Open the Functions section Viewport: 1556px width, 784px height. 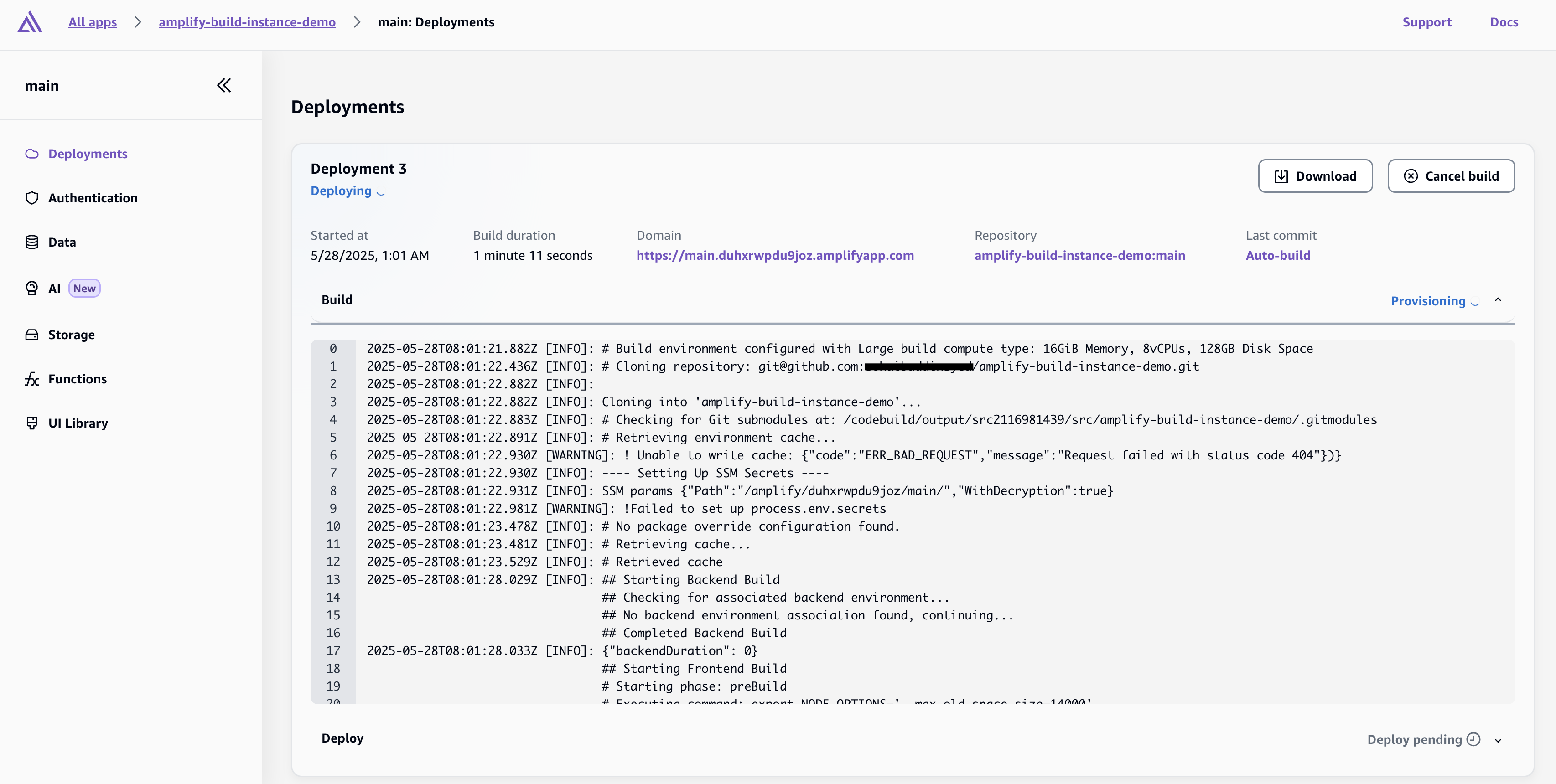77,378
